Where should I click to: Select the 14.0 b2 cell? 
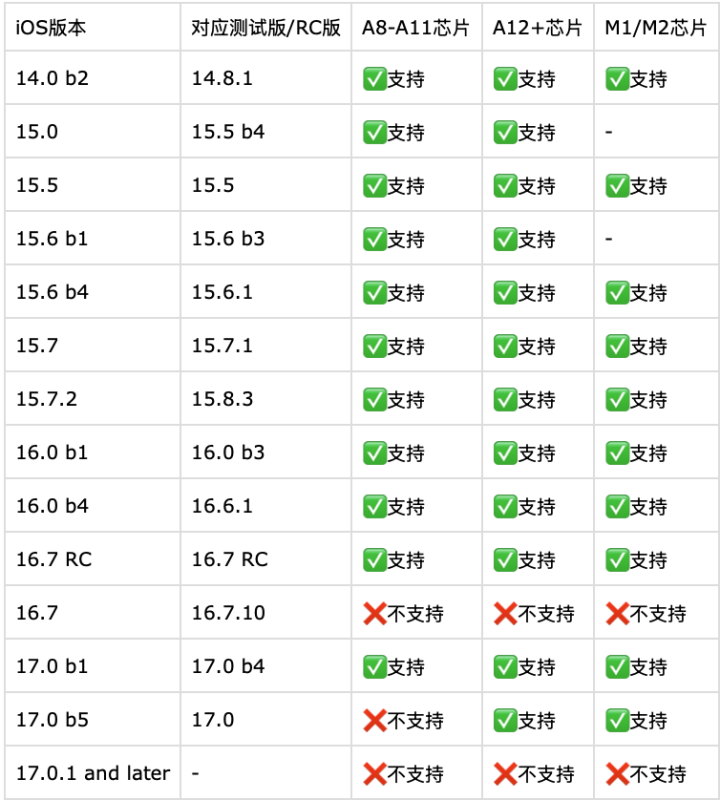(x=92, y=78)
